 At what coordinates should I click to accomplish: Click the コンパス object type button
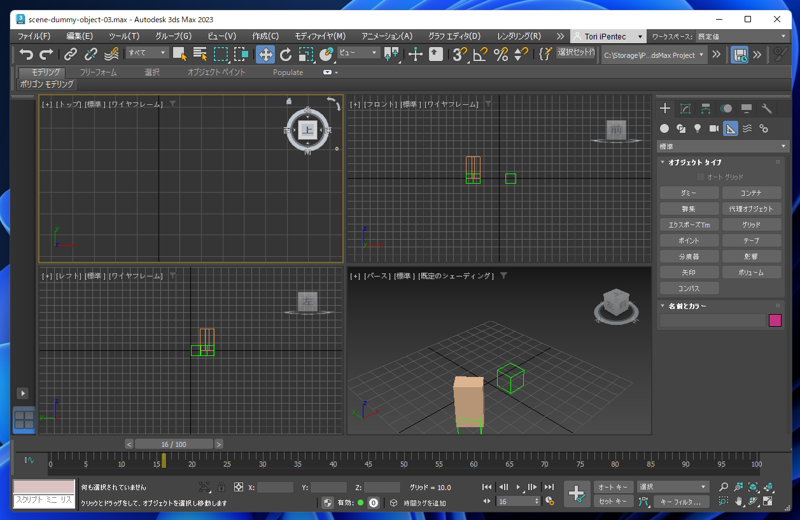click(688, 288)
